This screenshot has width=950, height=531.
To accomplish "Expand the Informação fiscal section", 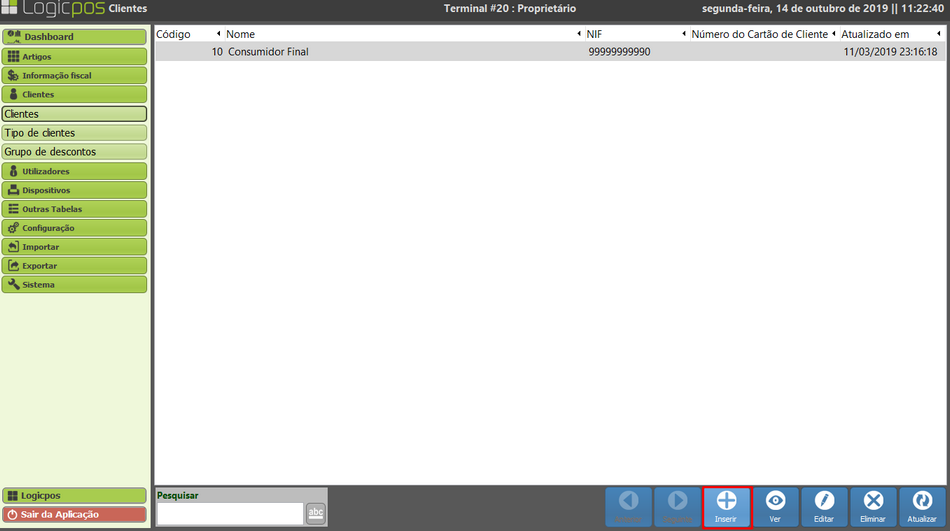I will point(75,75).
